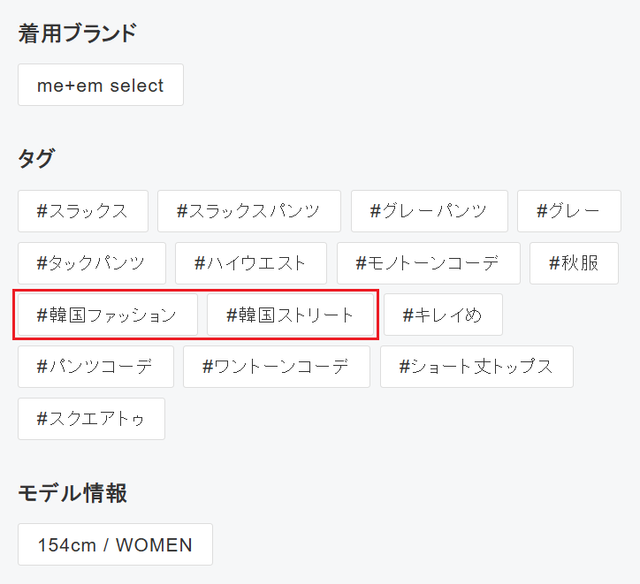
Task: Choose the #キレイめ tag
Action: pyautogui.click(x=443, y=315)
